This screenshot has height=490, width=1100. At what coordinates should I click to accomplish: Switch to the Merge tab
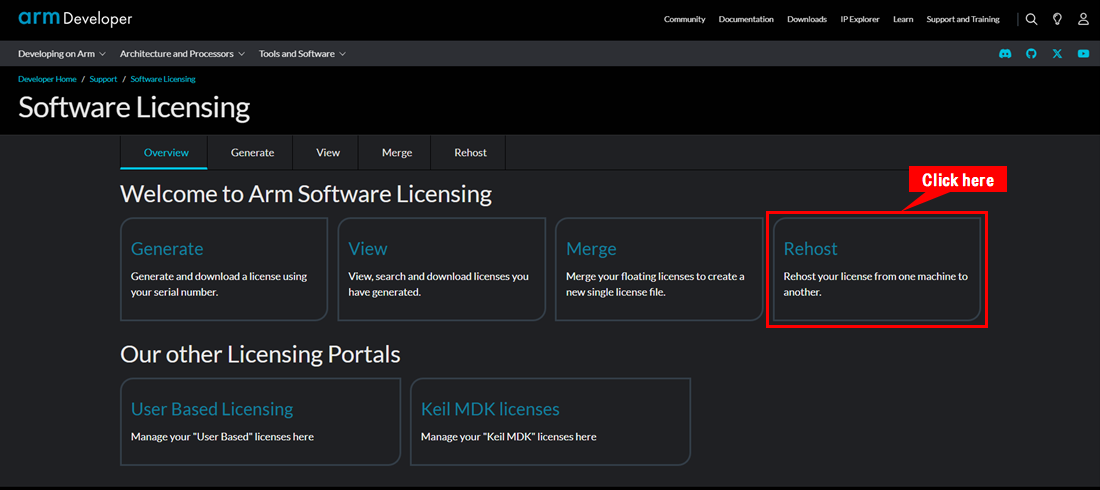tap(397, 153)
